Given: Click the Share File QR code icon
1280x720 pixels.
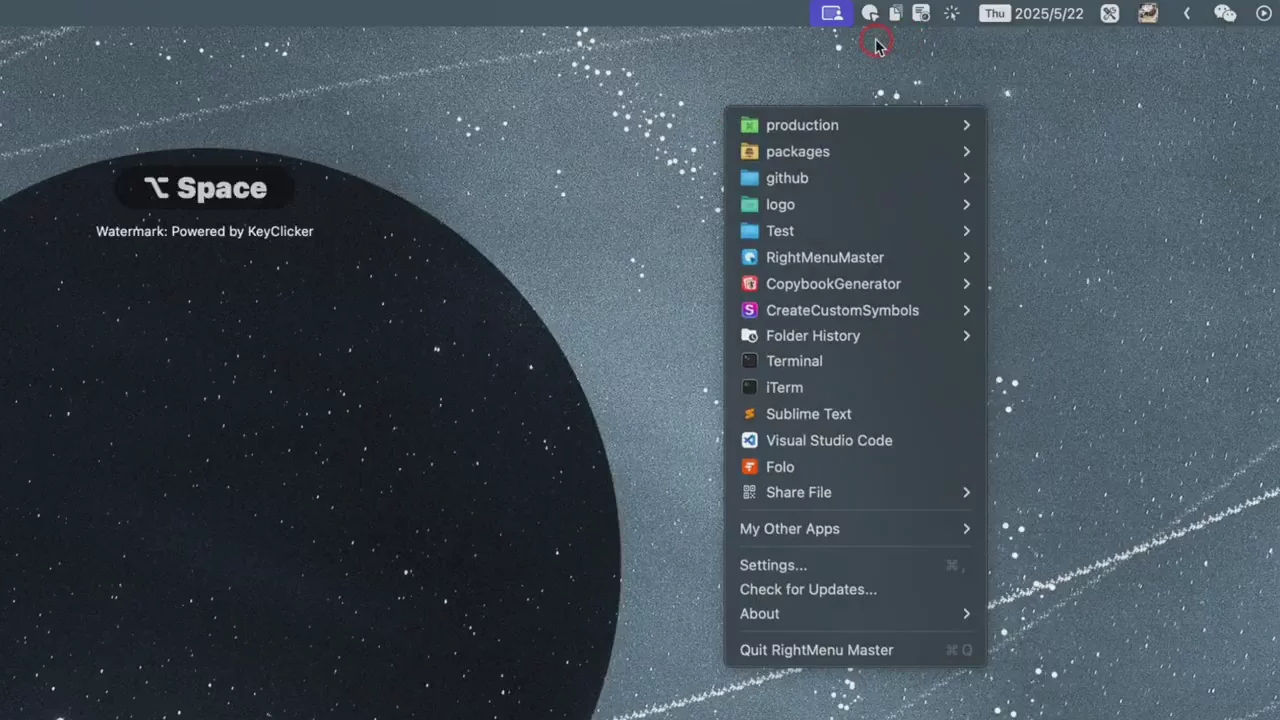Looking at the screenshot, I should click(x=749, y=492).
